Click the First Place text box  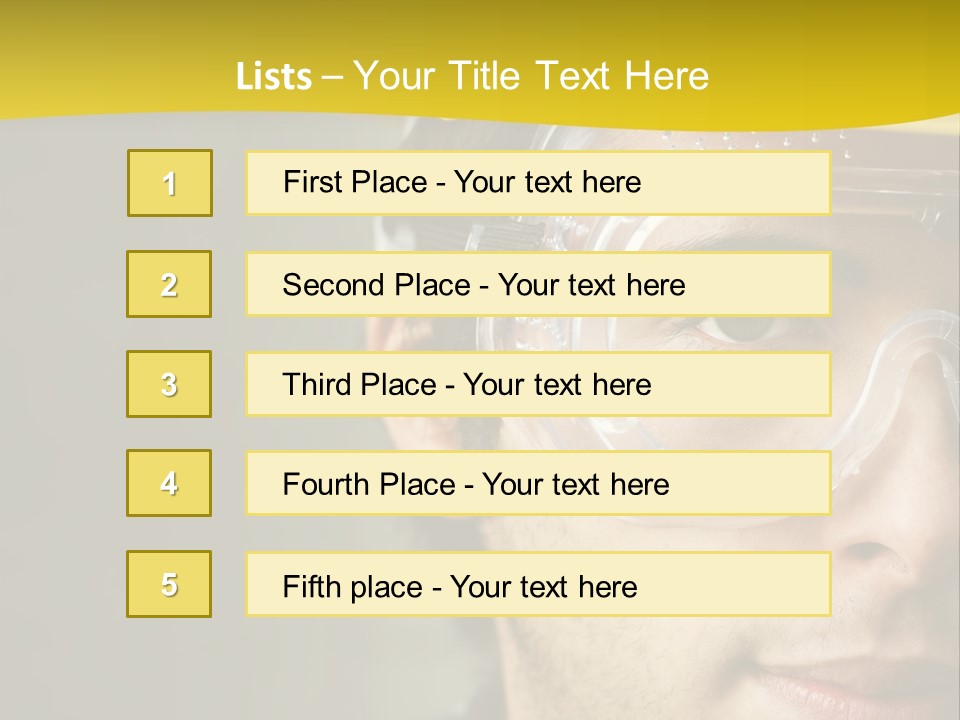point(538,183)
